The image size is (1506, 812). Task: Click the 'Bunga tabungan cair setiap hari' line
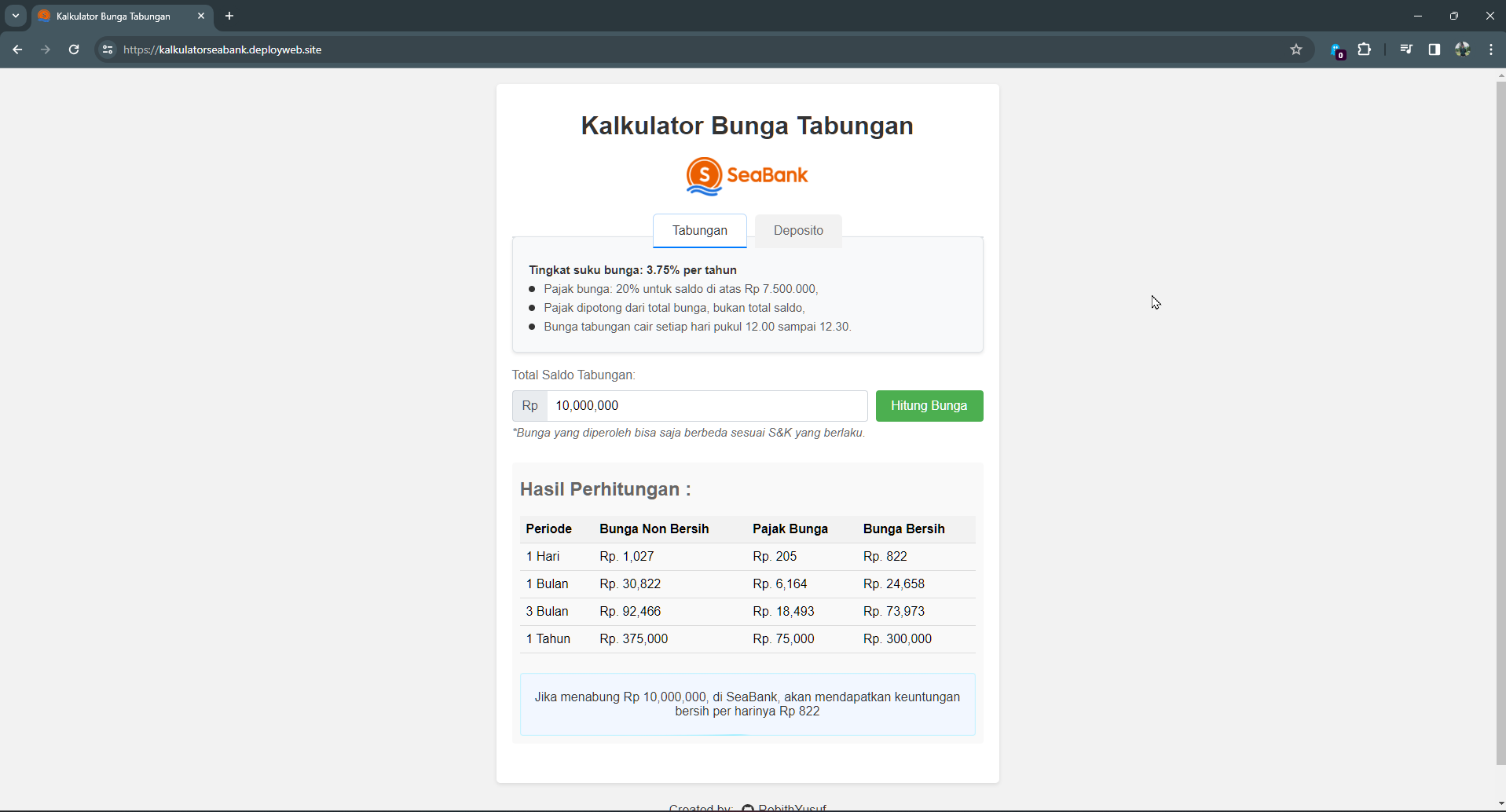click(x=698, y=327)
